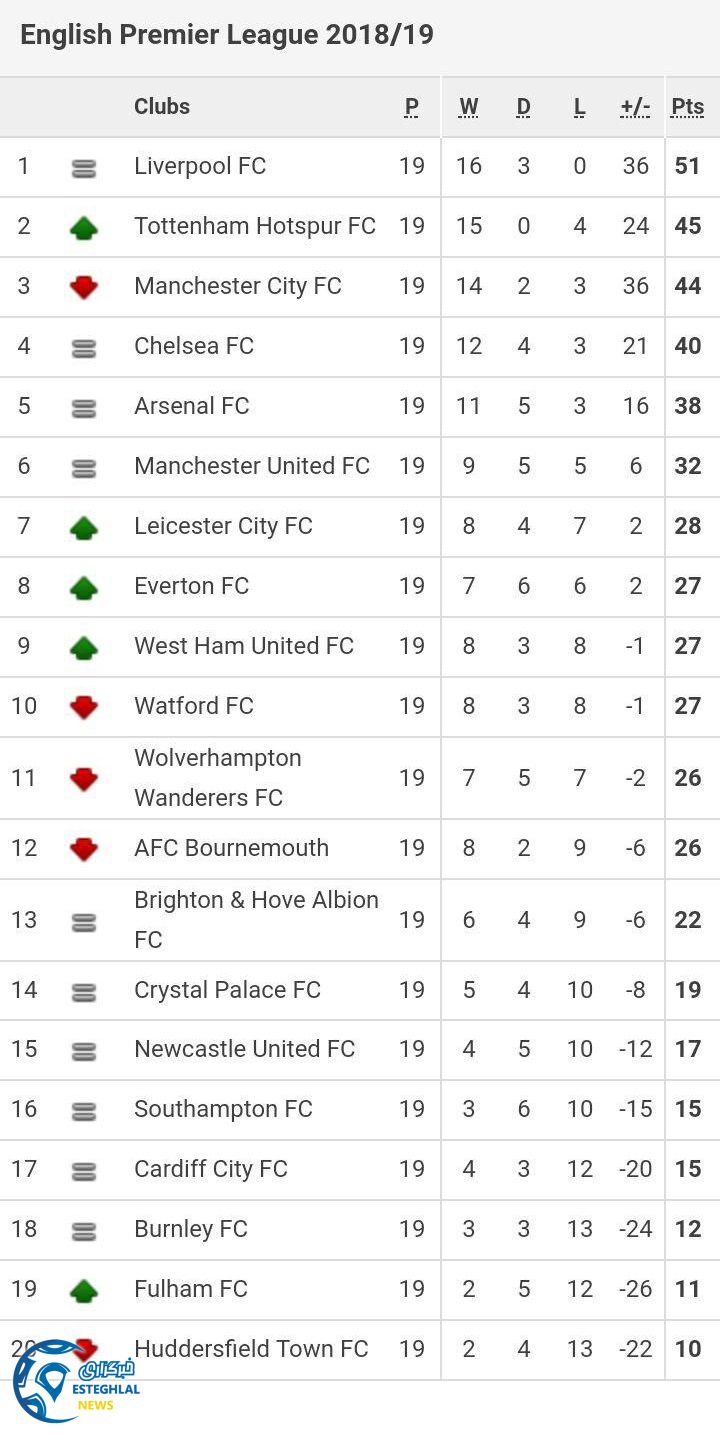
Task: Click the red down arrow beside Watford FC
Action: pyautogui.click(x=84, y=708)
